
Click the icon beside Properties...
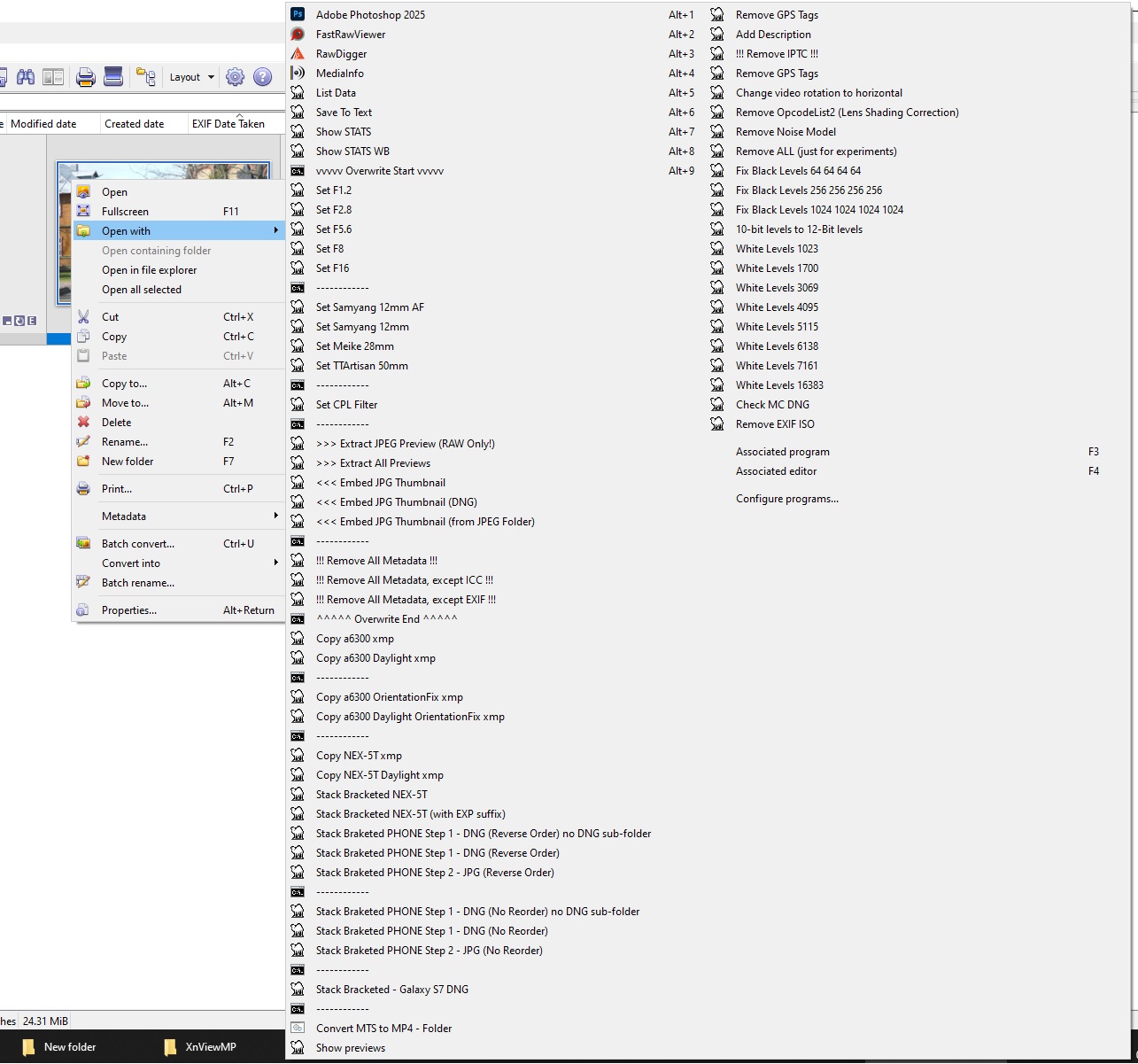83,610
